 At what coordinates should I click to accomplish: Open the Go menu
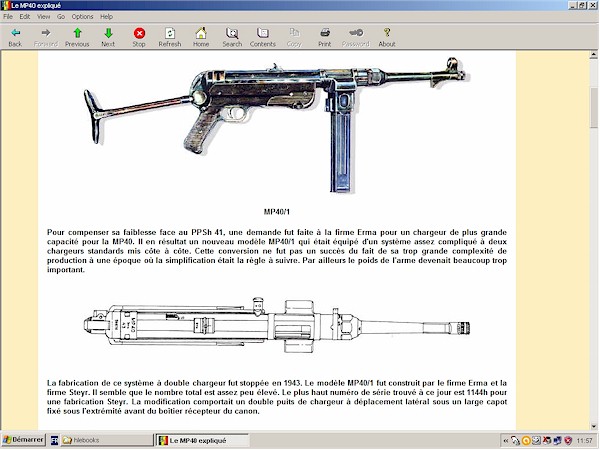point(61,16)
